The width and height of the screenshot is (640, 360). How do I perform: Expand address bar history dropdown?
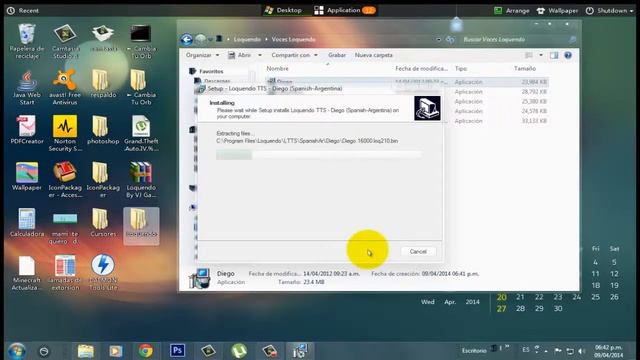[439, 40]
